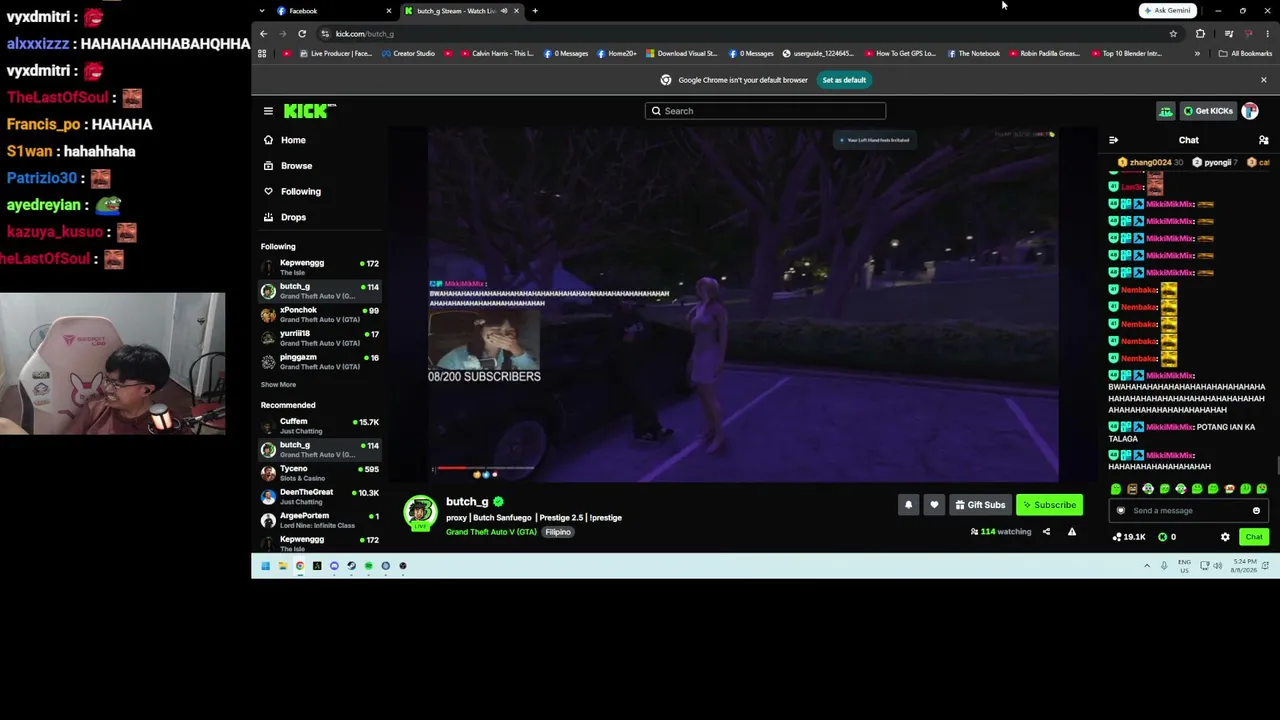Open Chrome extensions puzzle icon
Screen dimensions: 1280x720
point(1200,34)
